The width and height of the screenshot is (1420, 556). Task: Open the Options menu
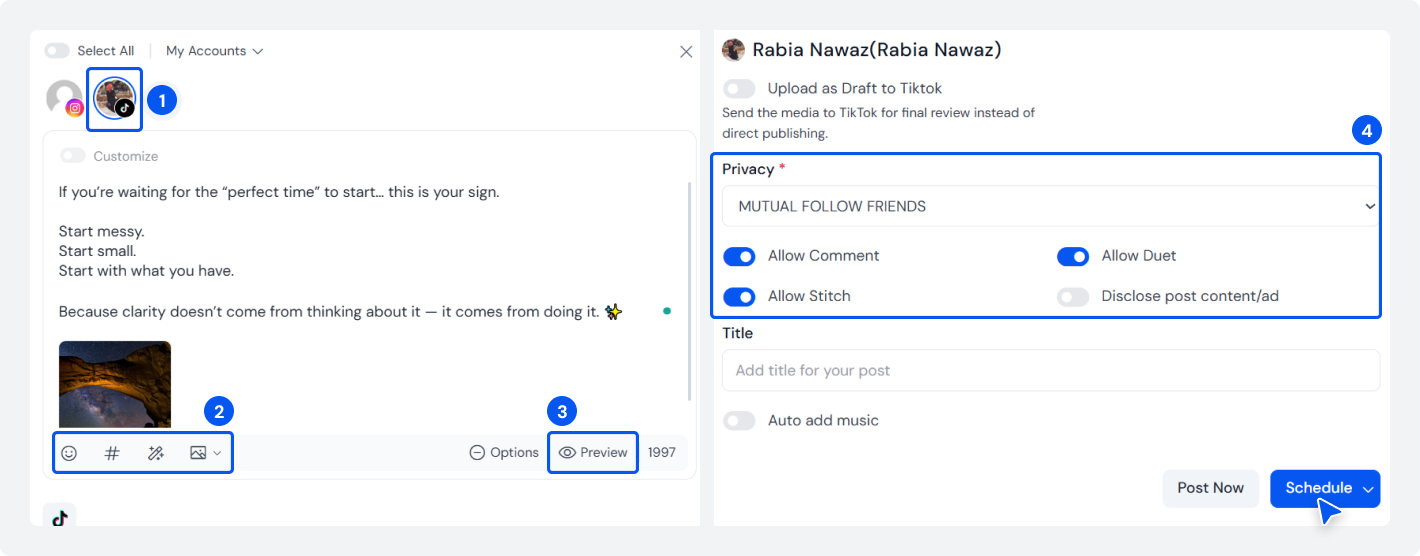point(504,453)
